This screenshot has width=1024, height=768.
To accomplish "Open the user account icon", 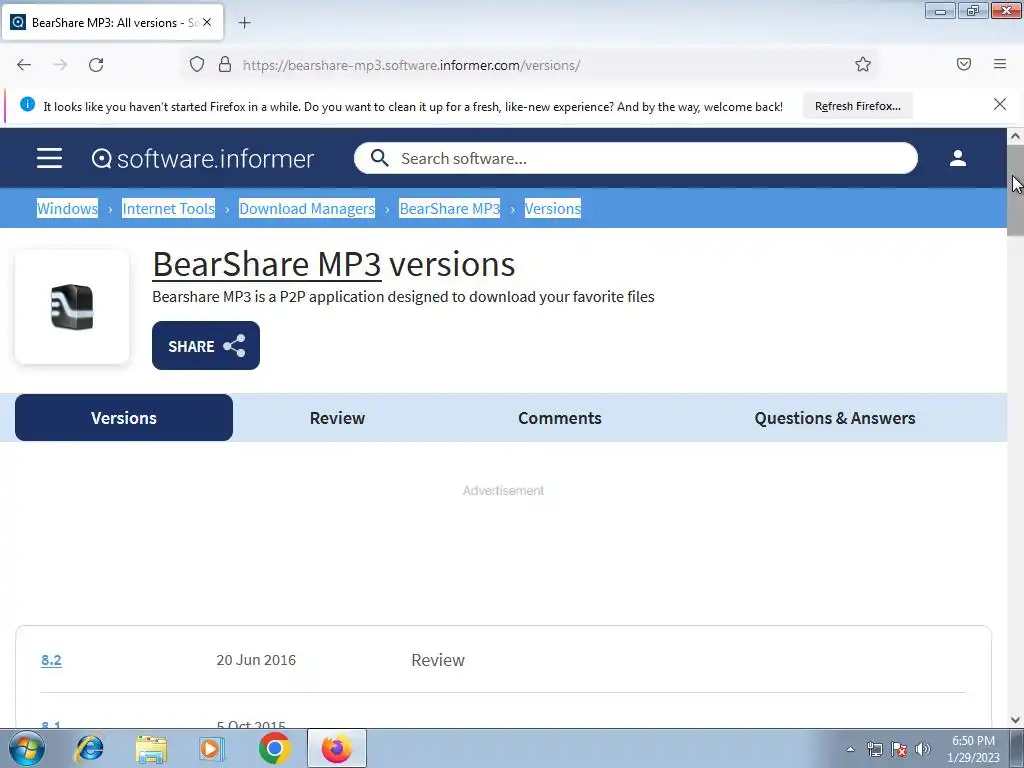I will tap(957, 158).
